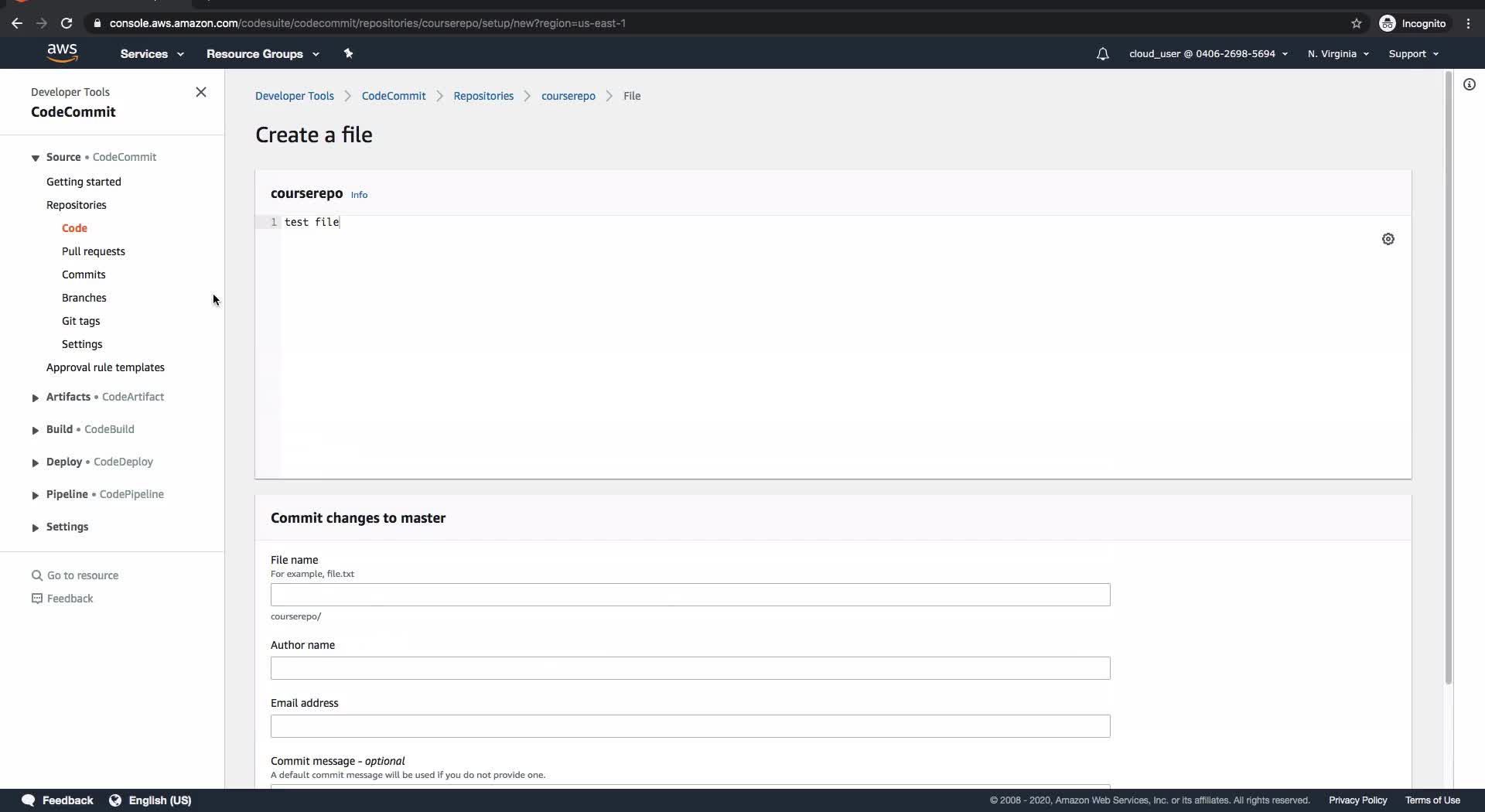The image size is (1485, 812).
Task: Expand the Artifacts CodeArtifact section
Action: pos(36,397)
